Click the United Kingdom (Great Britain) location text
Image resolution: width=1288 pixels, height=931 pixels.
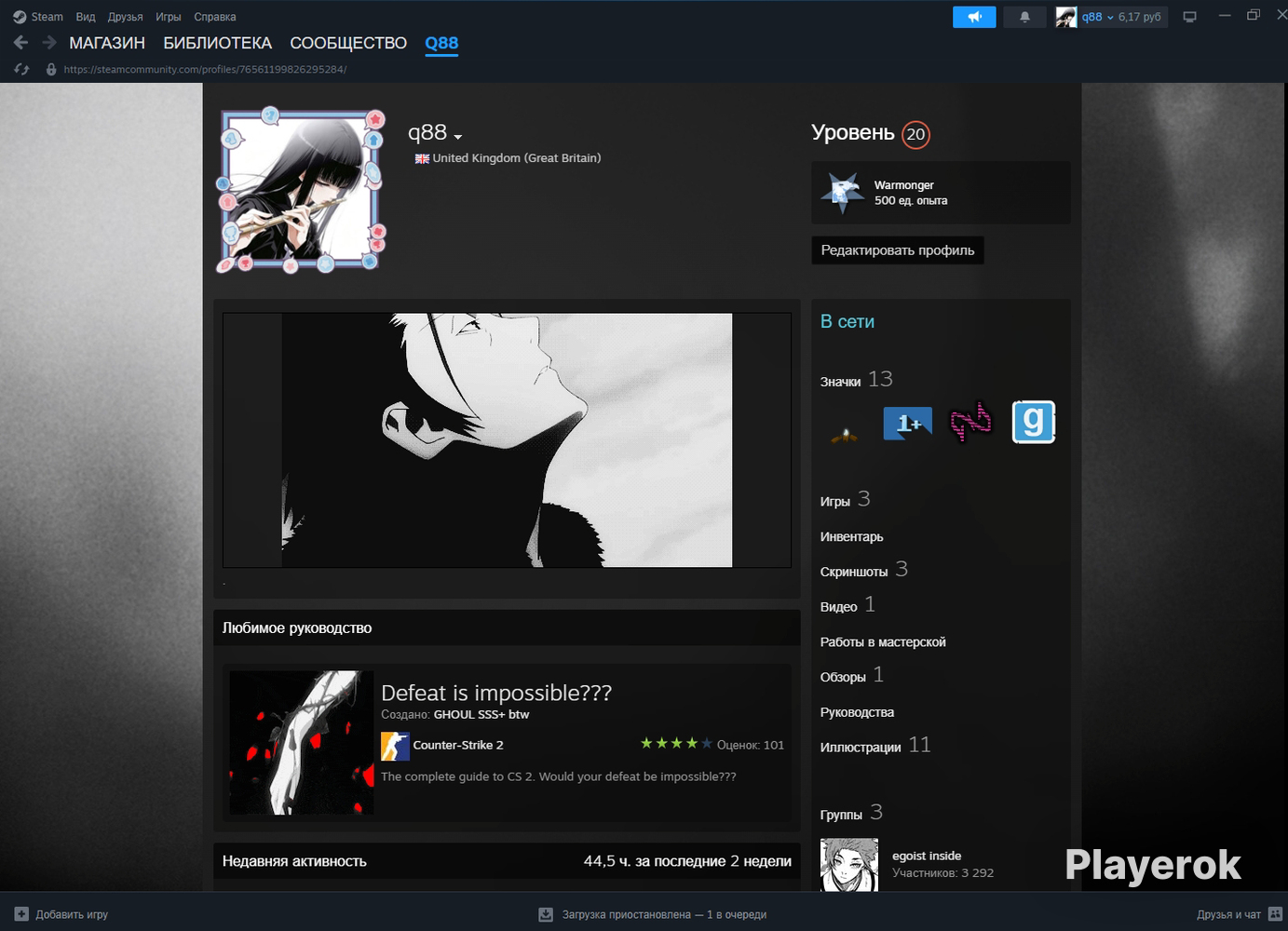coord(517,158)
